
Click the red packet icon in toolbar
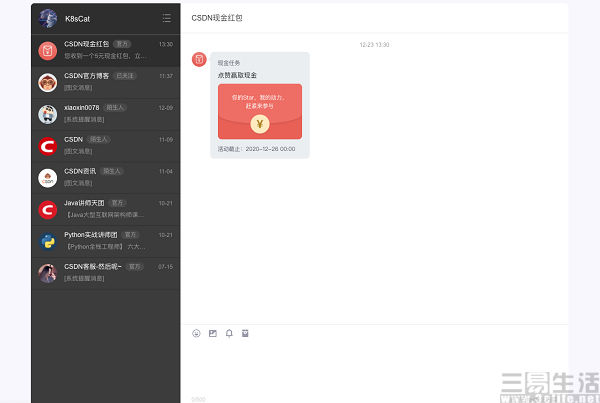(245, 333)
